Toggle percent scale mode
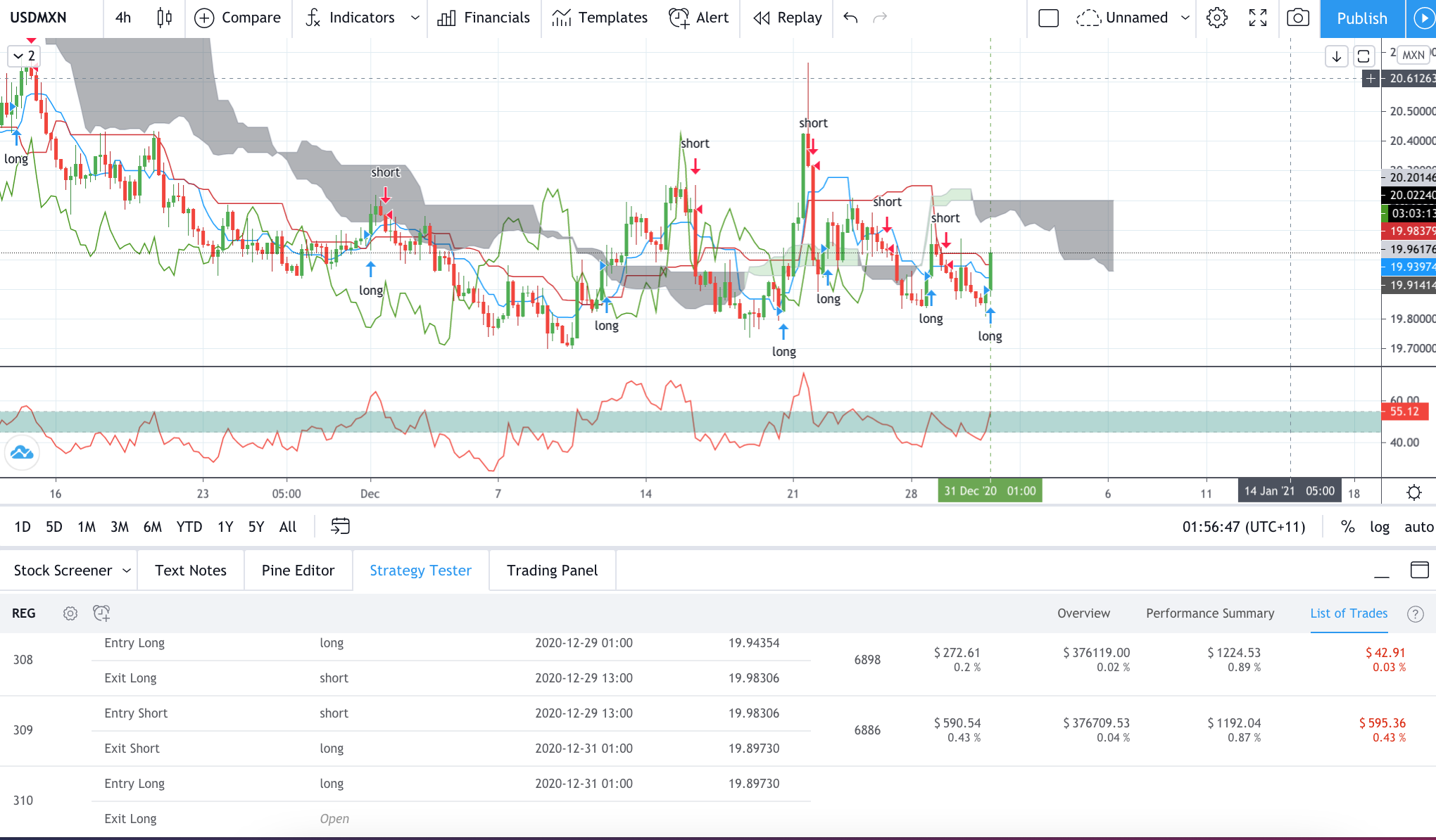The image size is (1436, 840). pyautogui.click(x=1347, y=527)
